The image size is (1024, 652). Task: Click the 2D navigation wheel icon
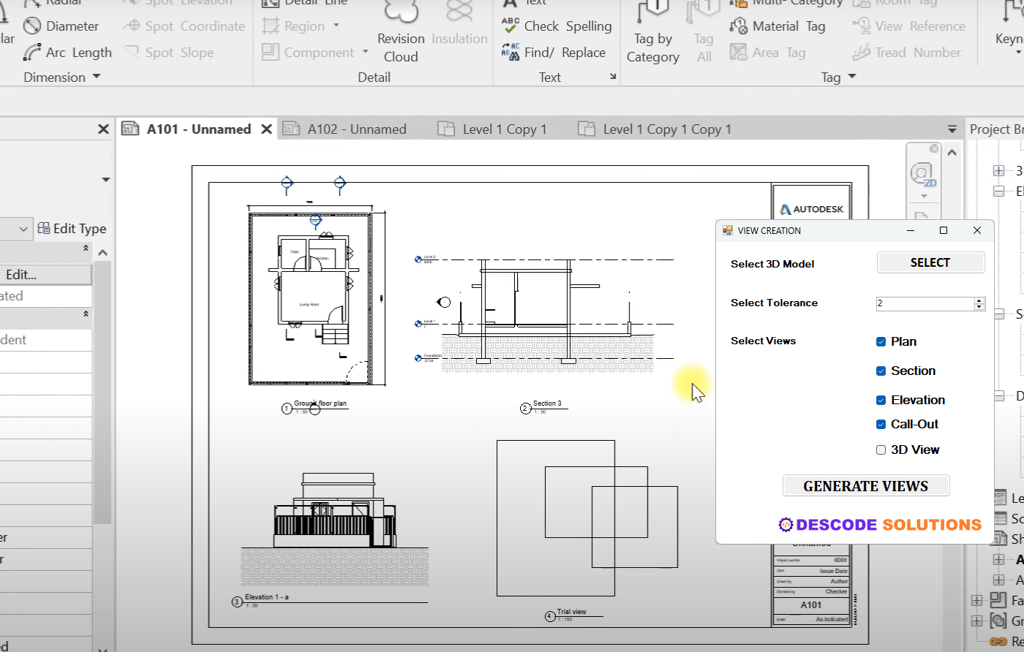[x=923, y=175]
